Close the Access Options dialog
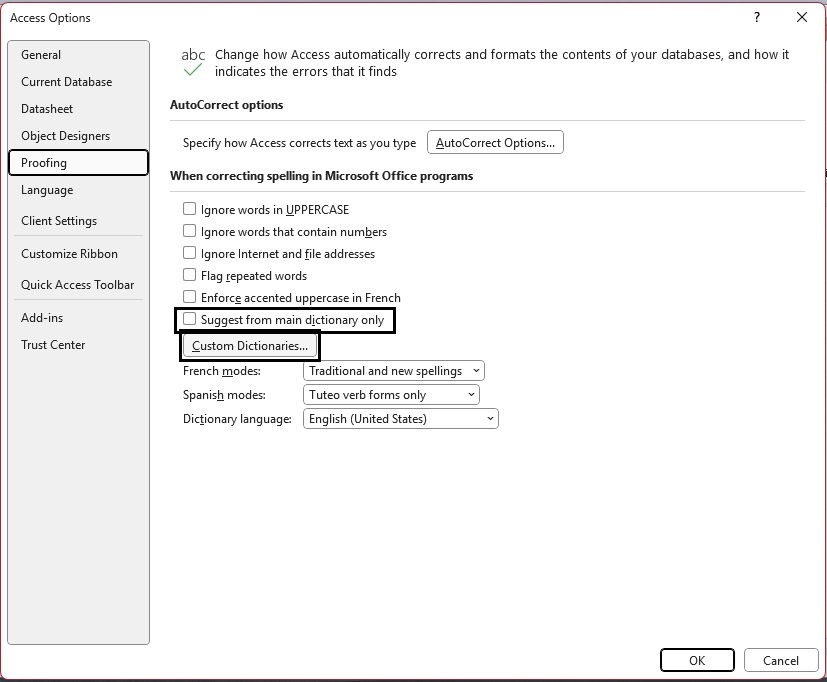This screenshot has width=827, height=682. pyautogui.click(x=801, y=17)
